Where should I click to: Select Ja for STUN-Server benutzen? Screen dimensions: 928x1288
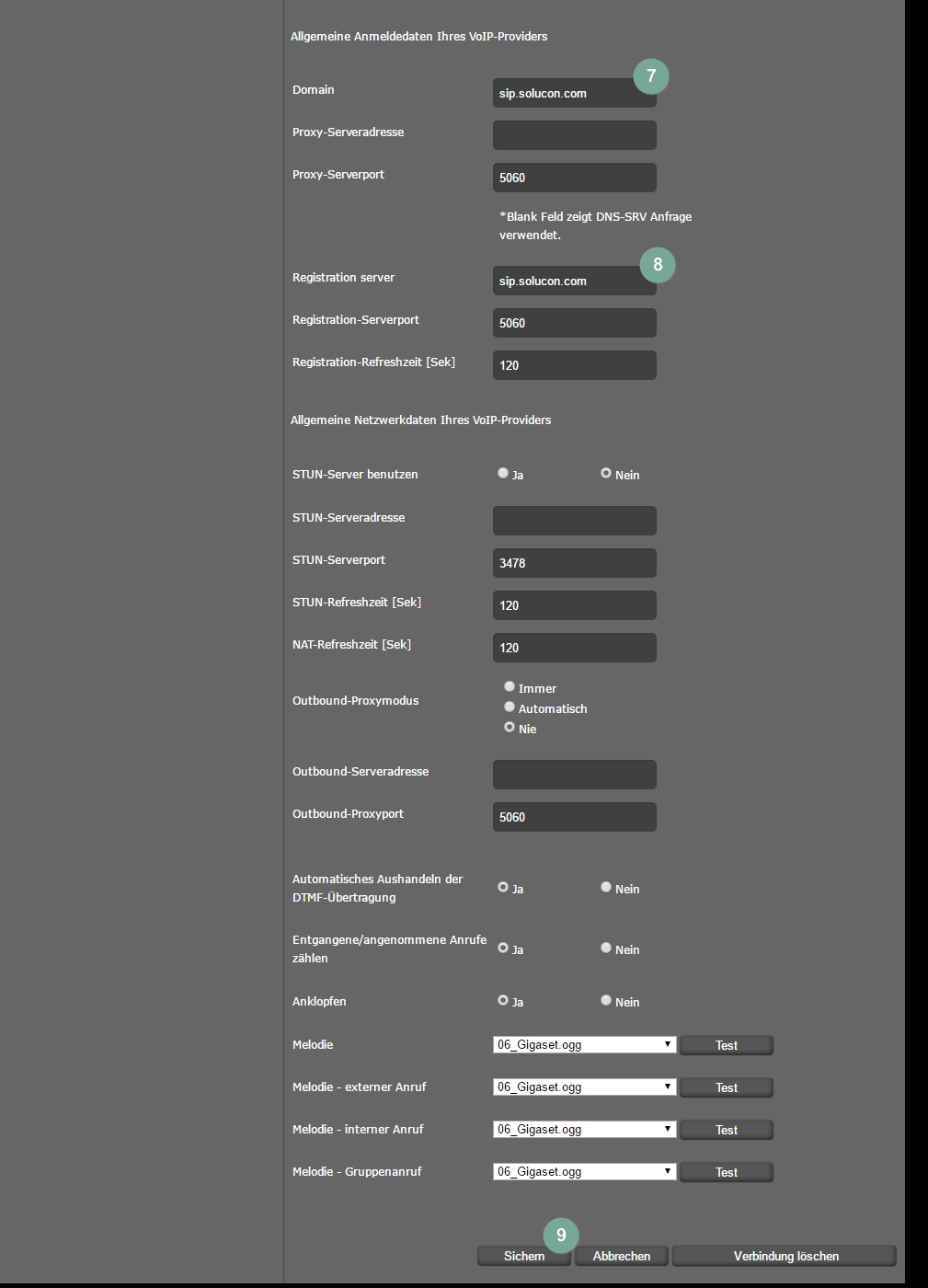click(x=503, y=474)
